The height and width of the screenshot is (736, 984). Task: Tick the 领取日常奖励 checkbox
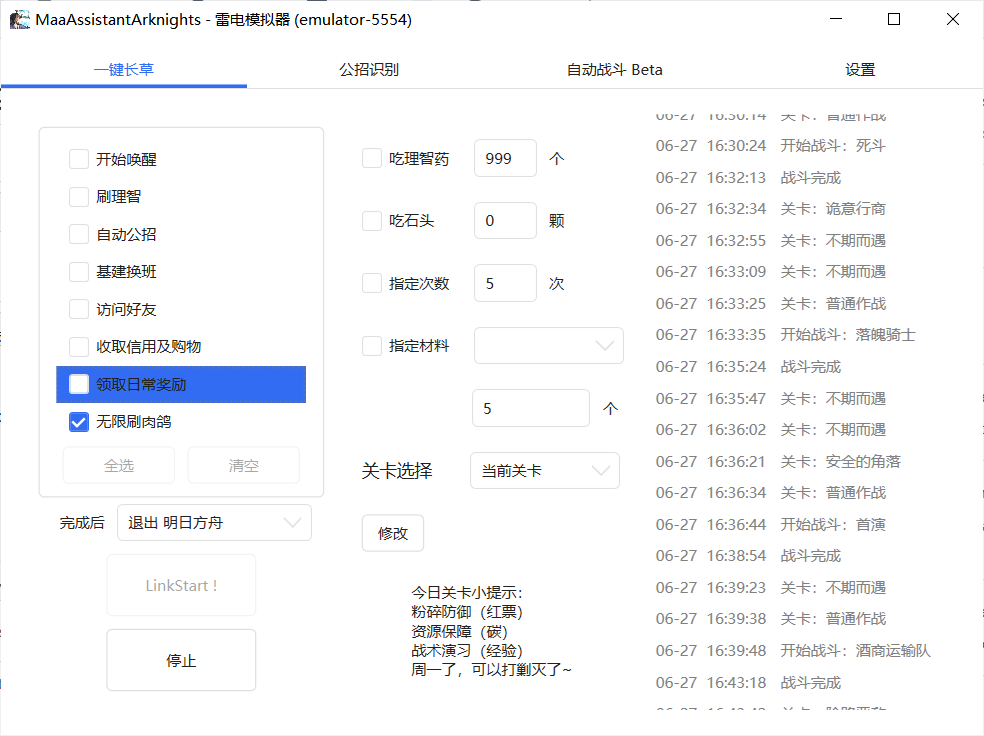pos(78,384)
